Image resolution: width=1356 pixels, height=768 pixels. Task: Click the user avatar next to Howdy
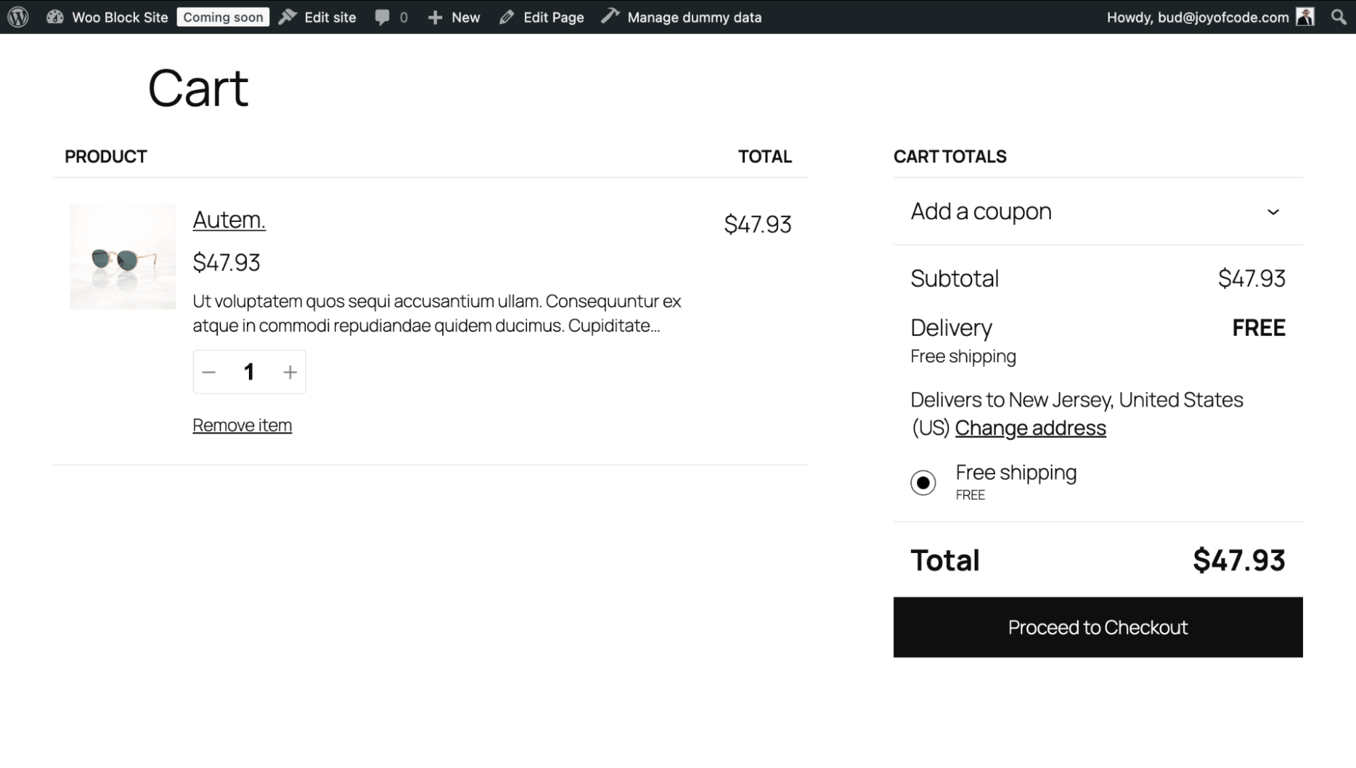(1305, 16)
